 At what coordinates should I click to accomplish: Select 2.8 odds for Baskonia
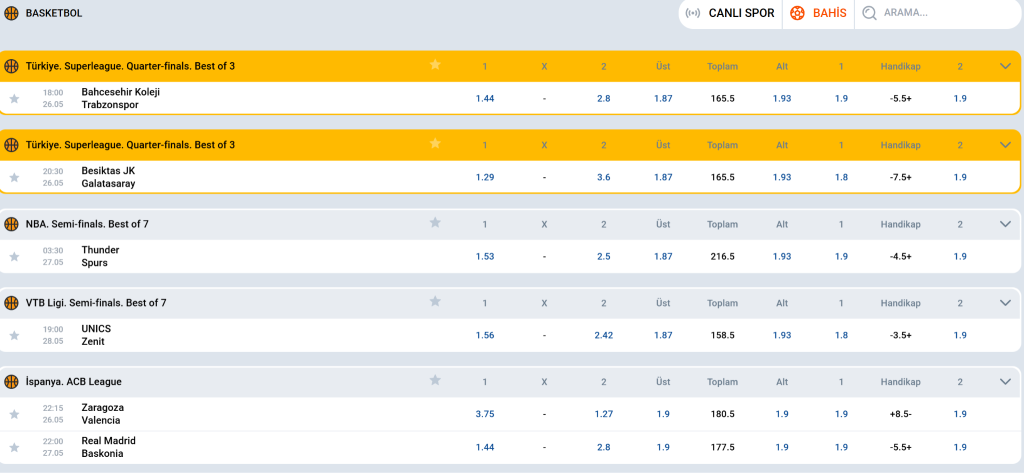(x=603, y=448)
